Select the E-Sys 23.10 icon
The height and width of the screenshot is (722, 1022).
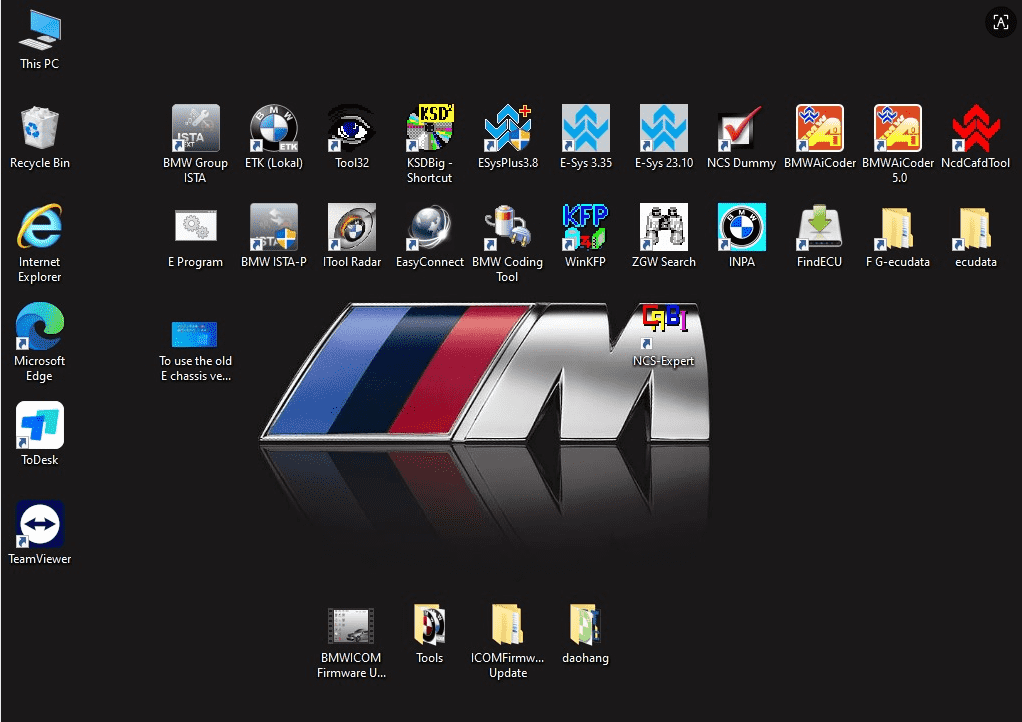[664, 129]
